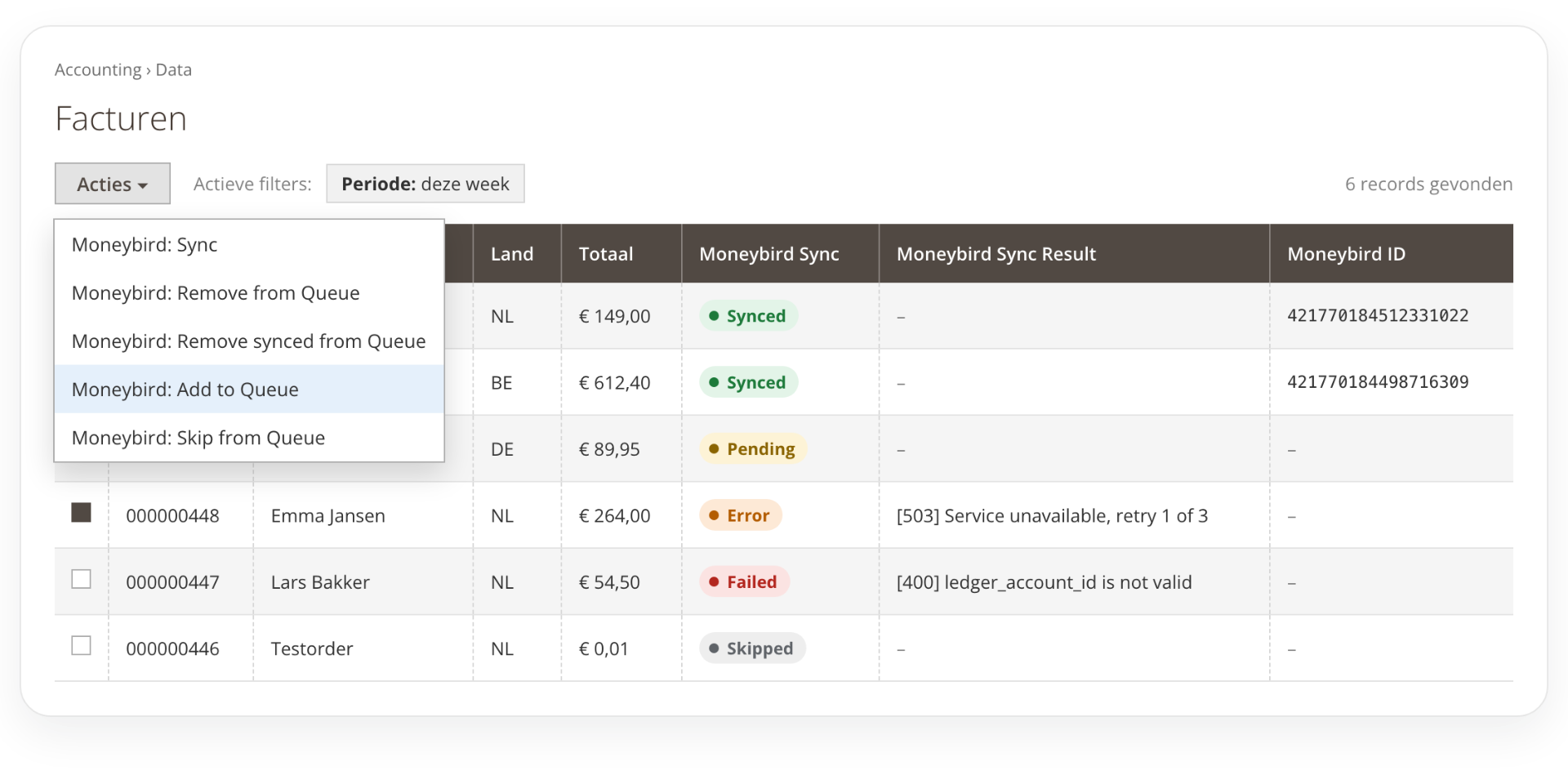
Task: Click the Facturen page heading
Action: point(121,118)
